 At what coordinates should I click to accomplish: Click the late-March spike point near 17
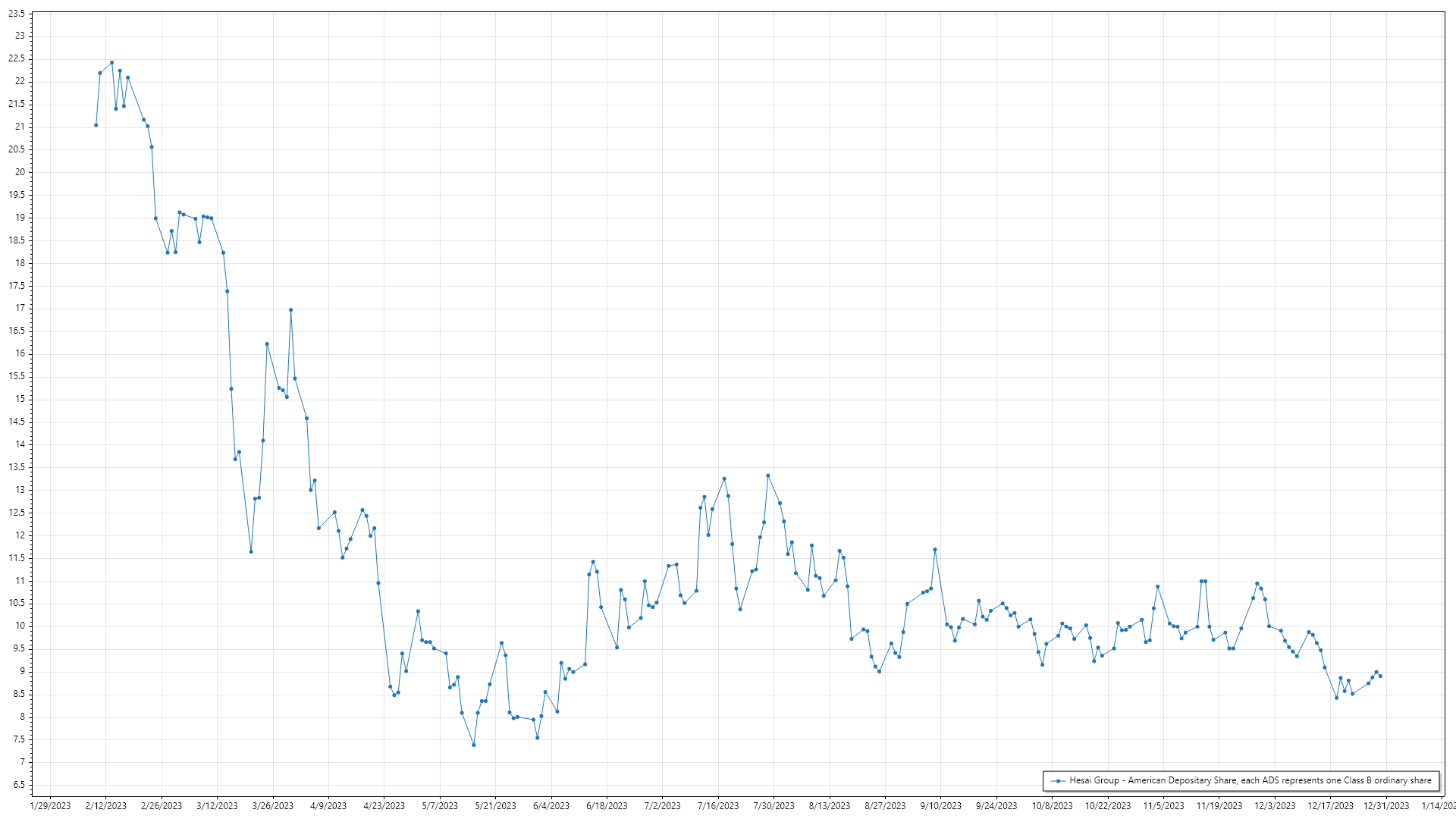(290, 309)
